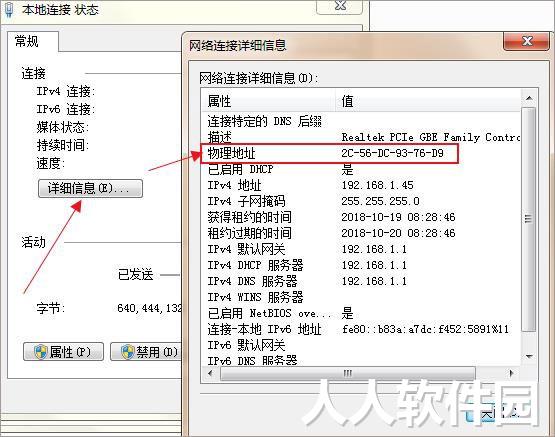
Task: Select lease expiry 2018-10-20 08:28:46
Action: point(398,233)
